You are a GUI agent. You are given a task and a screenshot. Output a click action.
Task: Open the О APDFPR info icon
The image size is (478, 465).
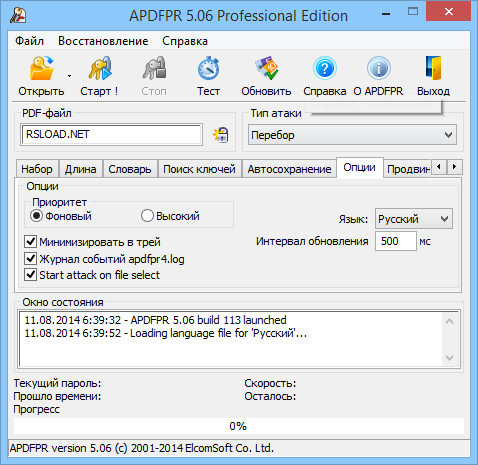pyautogui.click(x=378, y=69)
